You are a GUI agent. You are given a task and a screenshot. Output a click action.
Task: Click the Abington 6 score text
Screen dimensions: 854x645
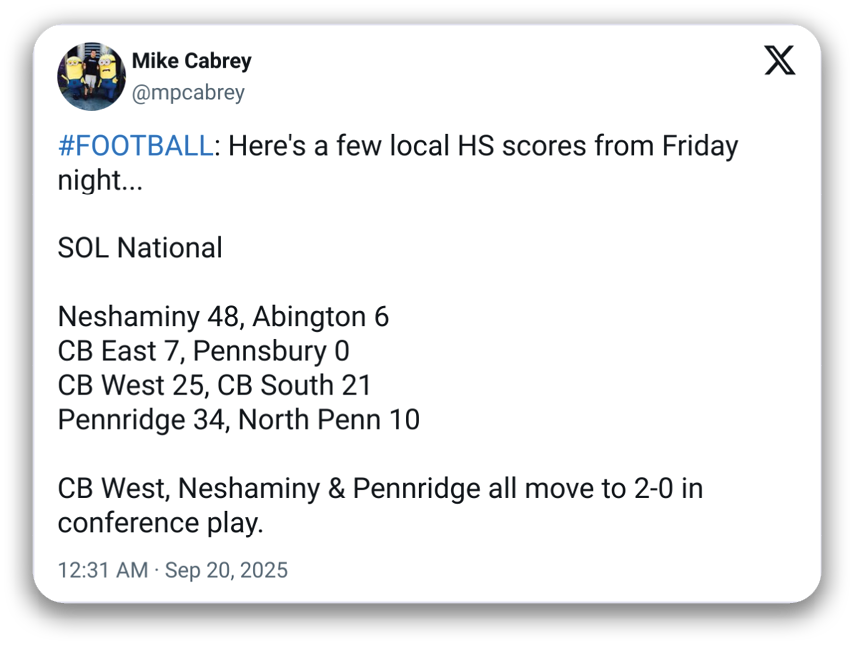320,317
